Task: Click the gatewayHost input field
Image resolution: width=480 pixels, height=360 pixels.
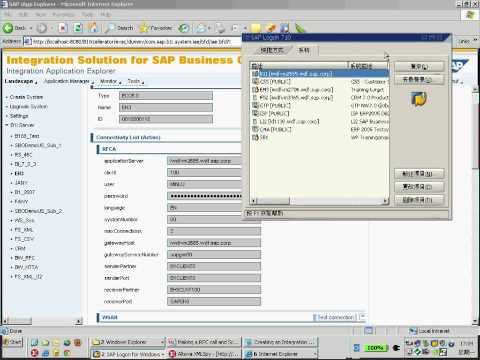Action: click(214, 243)
